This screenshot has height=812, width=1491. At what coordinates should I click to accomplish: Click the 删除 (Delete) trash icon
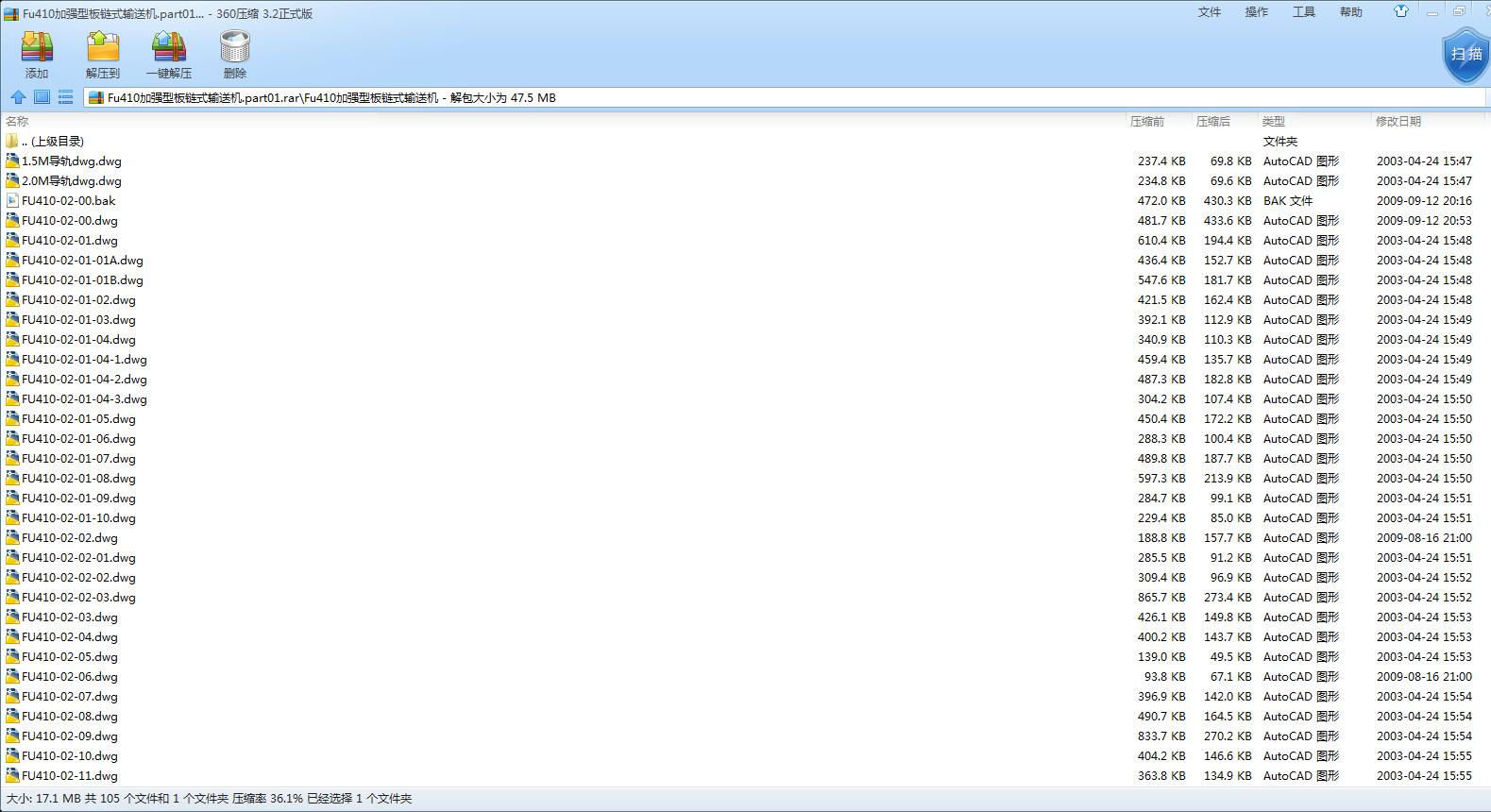pyautogui.click(x=235, y=55)
